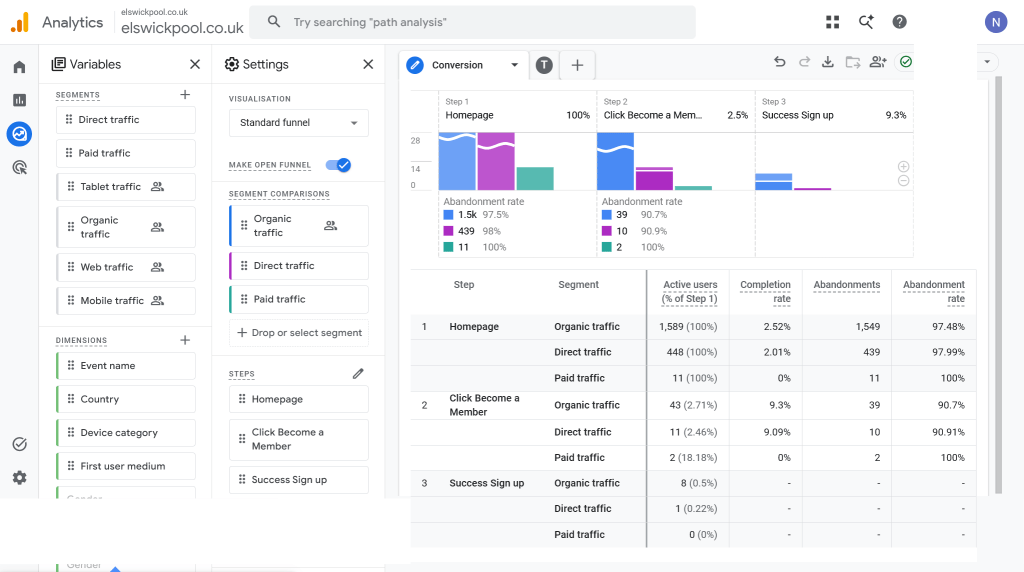This screenshot has width=1024, height=572.
Task: Select First user medium dimension
Action: tap(126, 466)
